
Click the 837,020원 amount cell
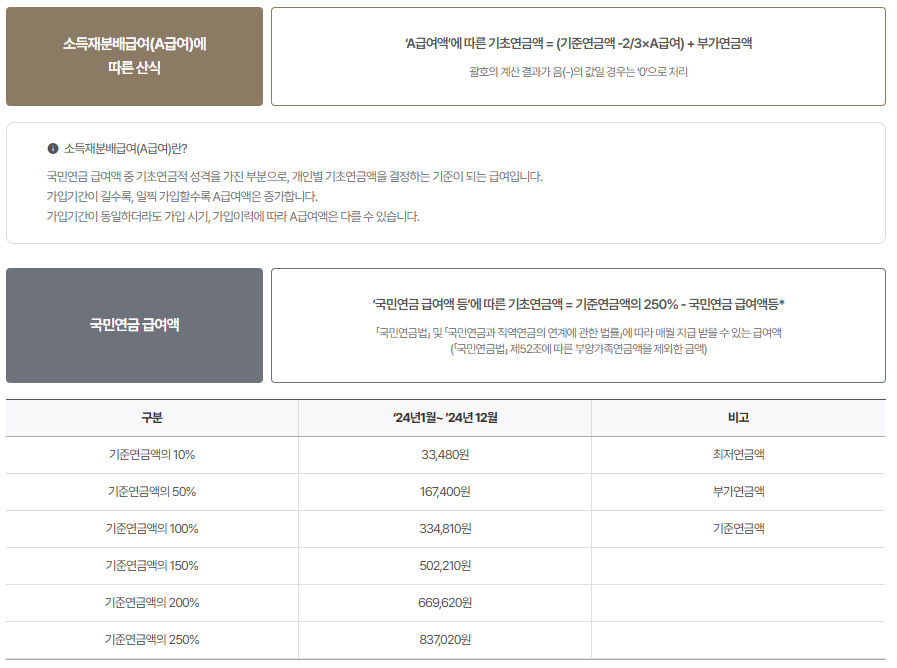tap(445, 640)
